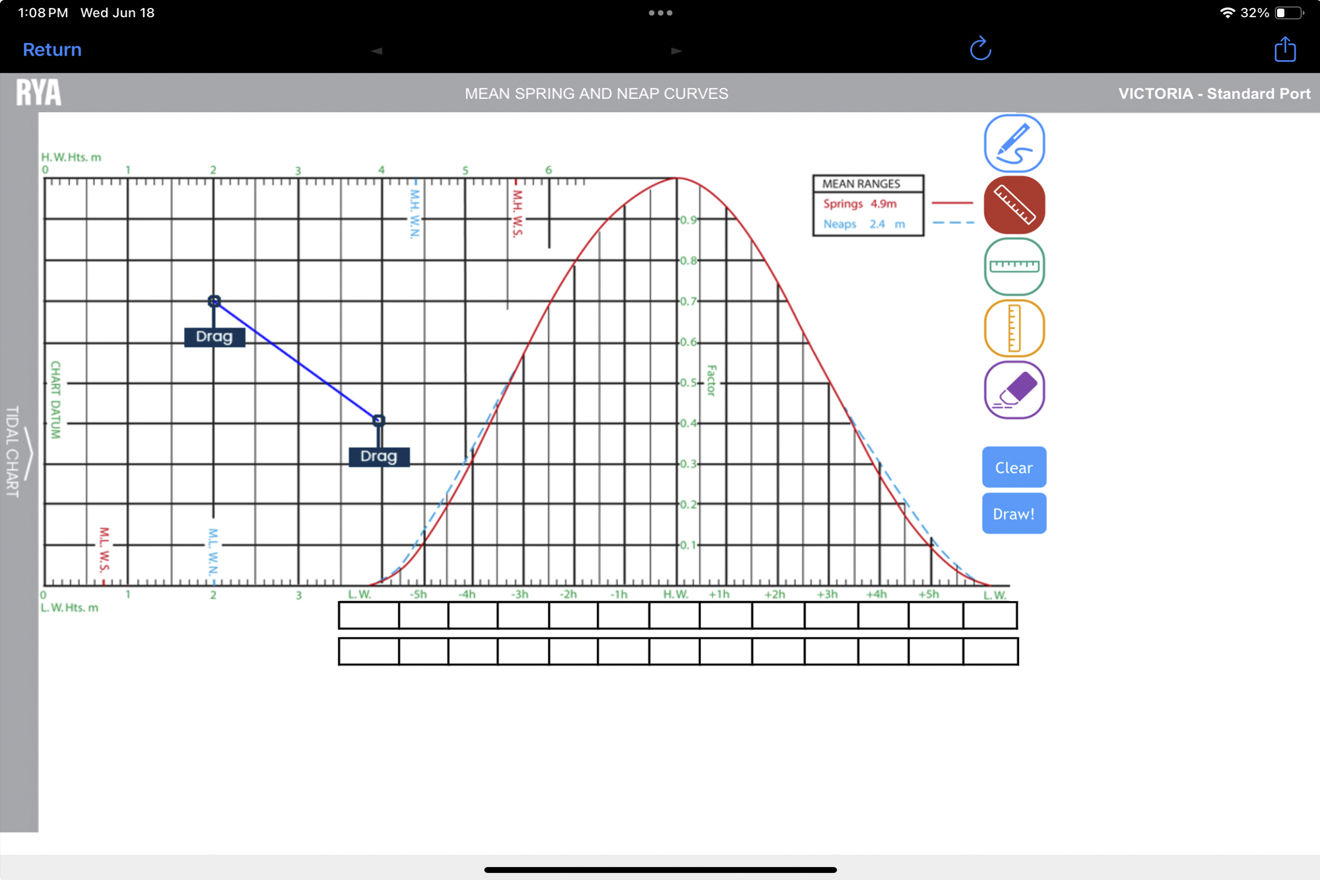Tap the RYA logo

pyautogui.click(x=39, y=93)
